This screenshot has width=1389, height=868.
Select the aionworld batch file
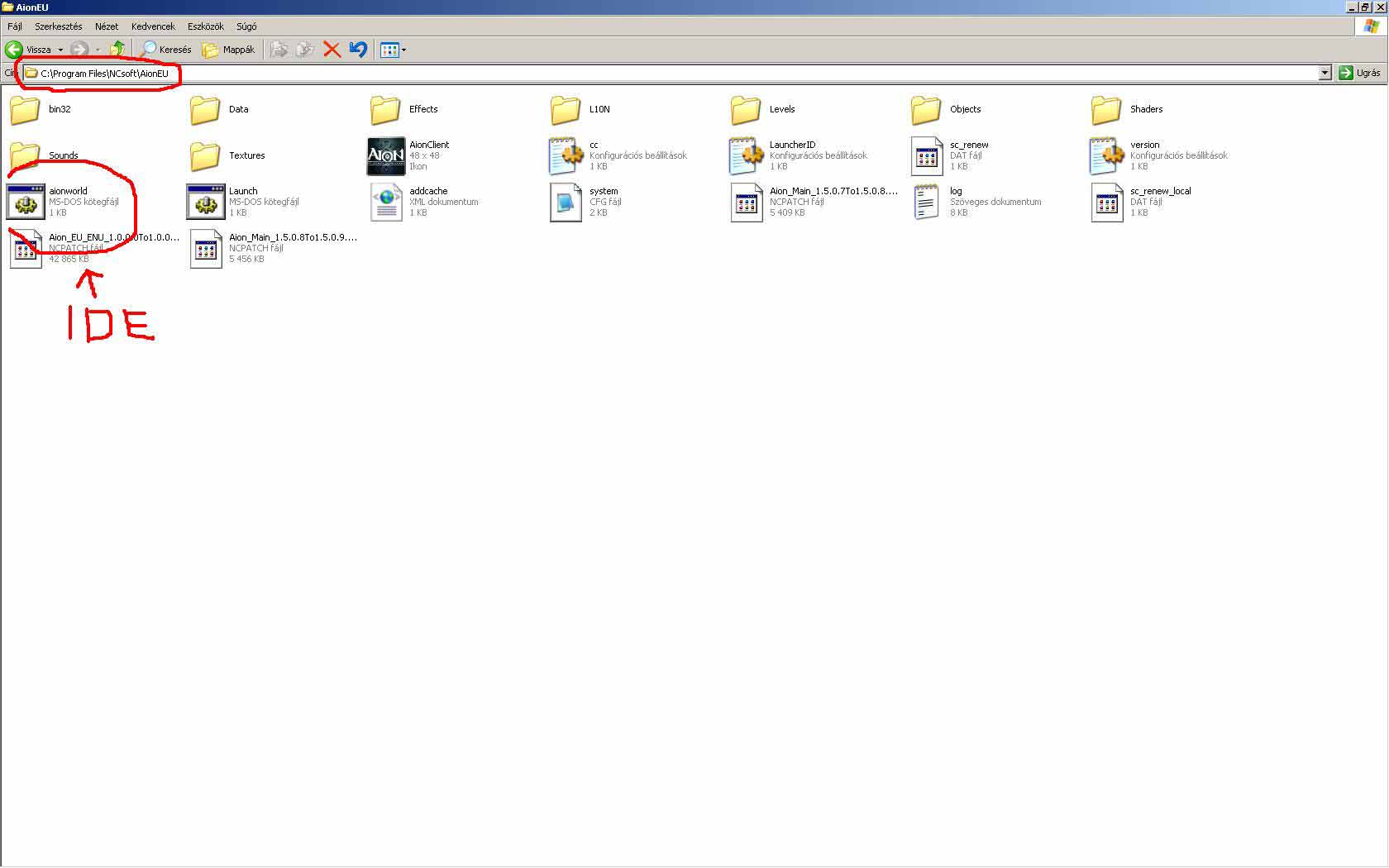(x=26, y=202)
